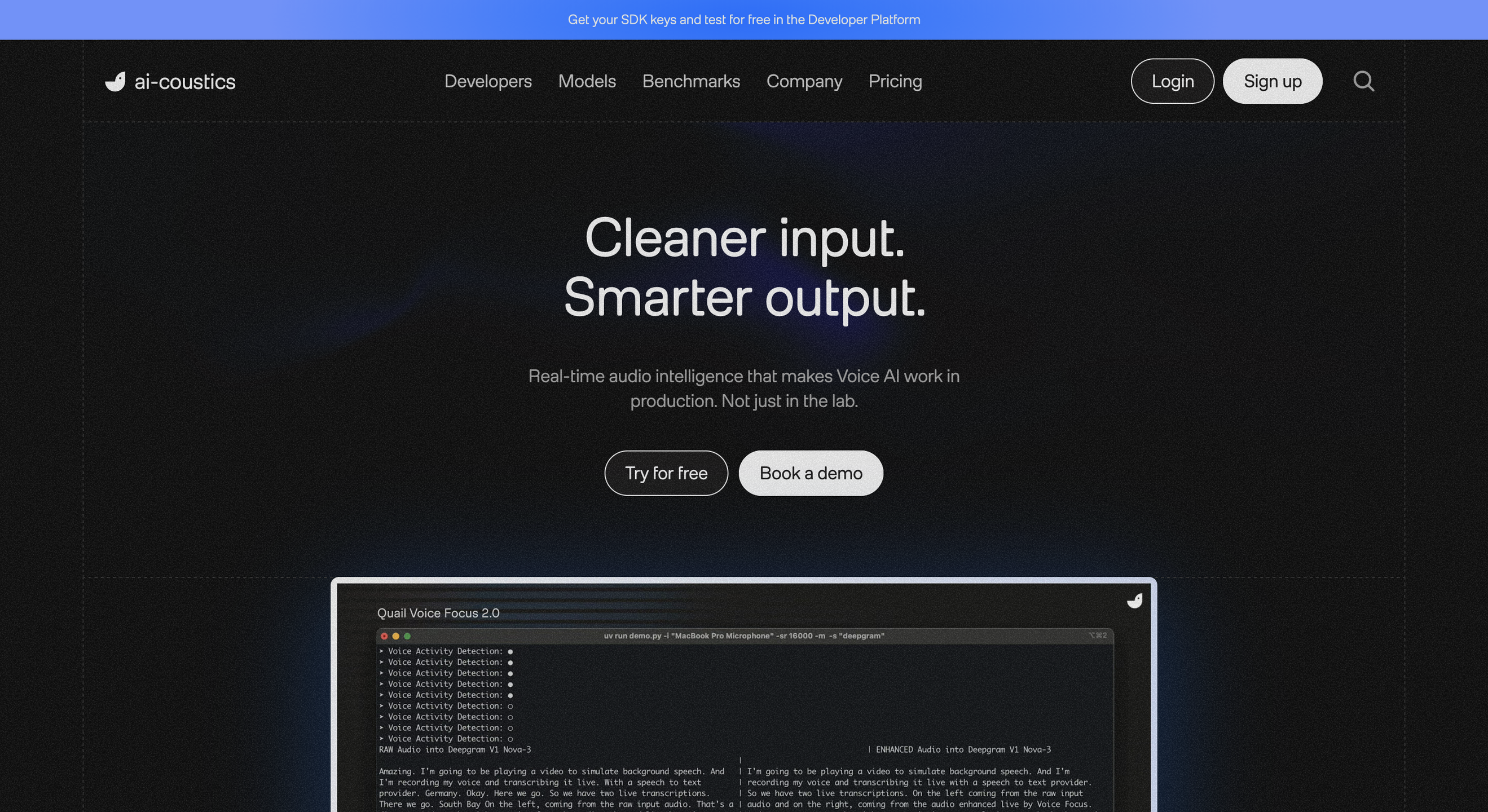Open the search magnifier icon

(x=1363, y=81)
